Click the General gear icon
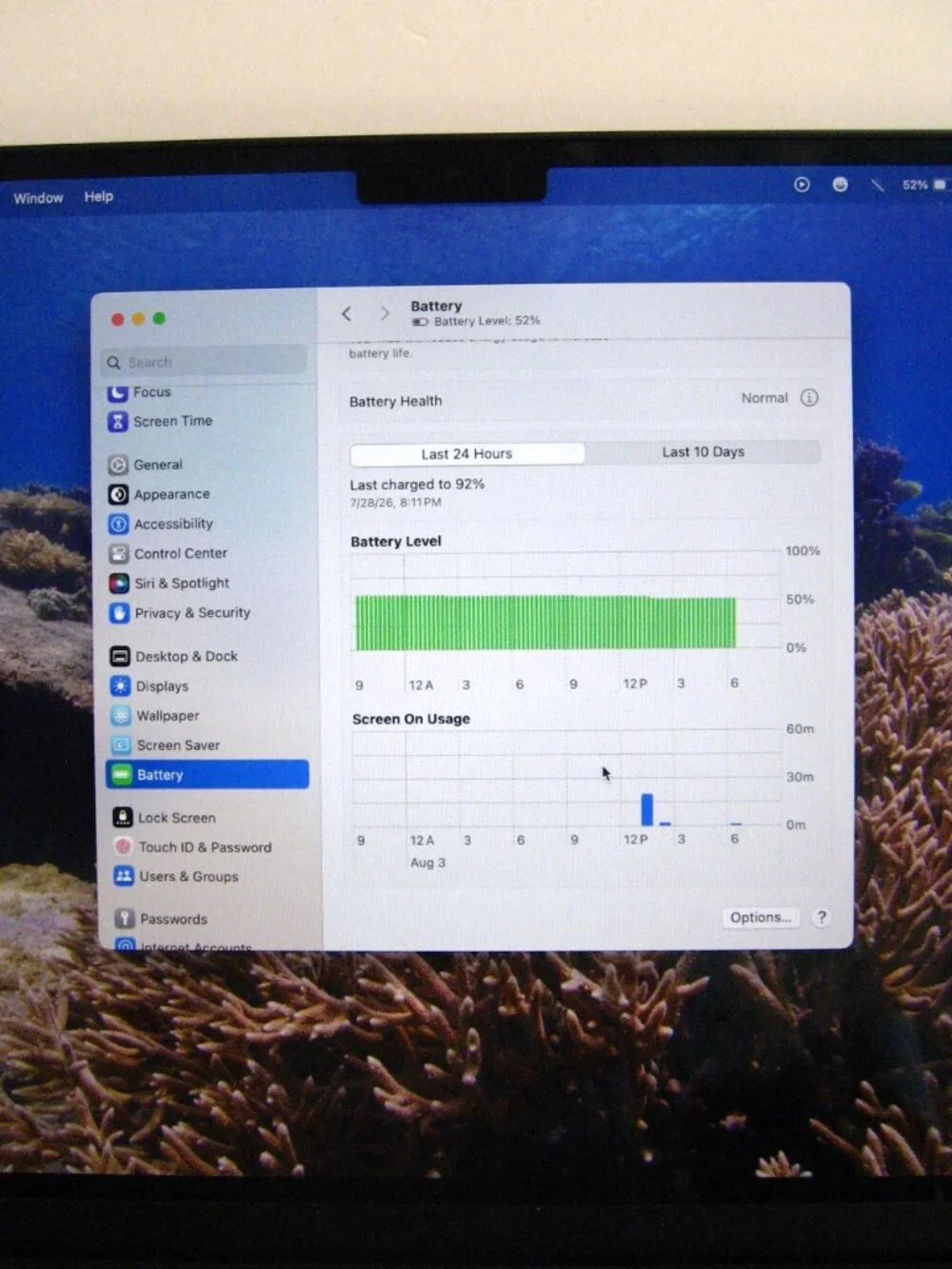The width and height of the screenshot is (952, 1269). 118,466
